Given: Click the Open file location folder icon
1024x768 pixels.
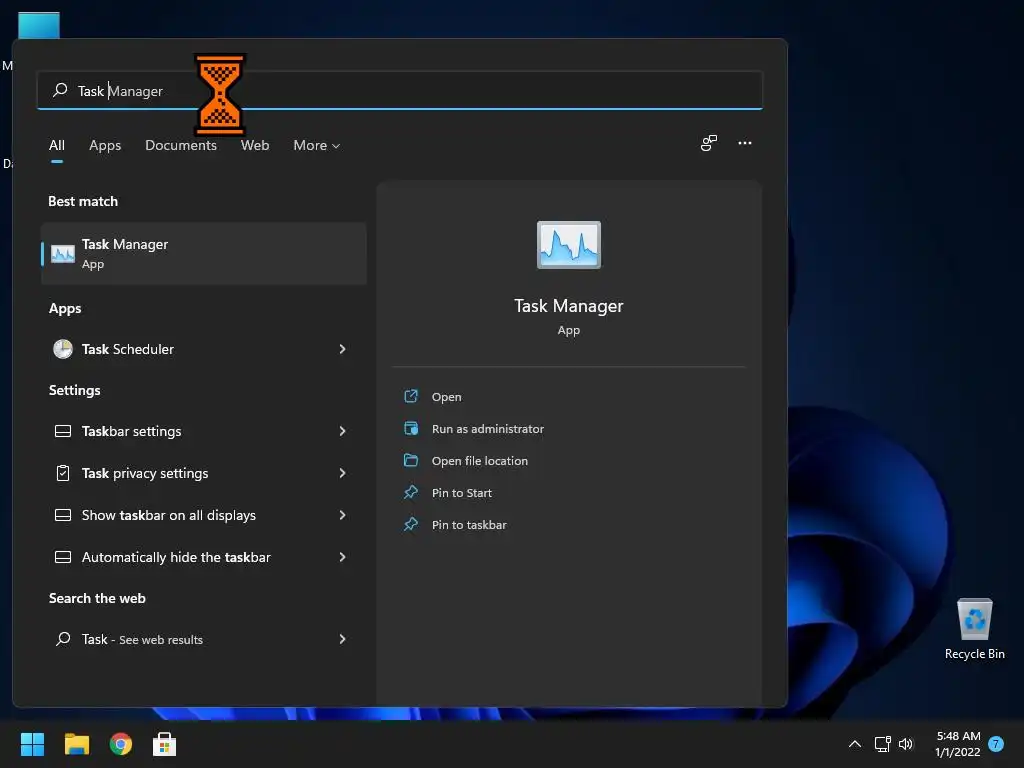Looking at the screenshot, I should pos(411,460).
